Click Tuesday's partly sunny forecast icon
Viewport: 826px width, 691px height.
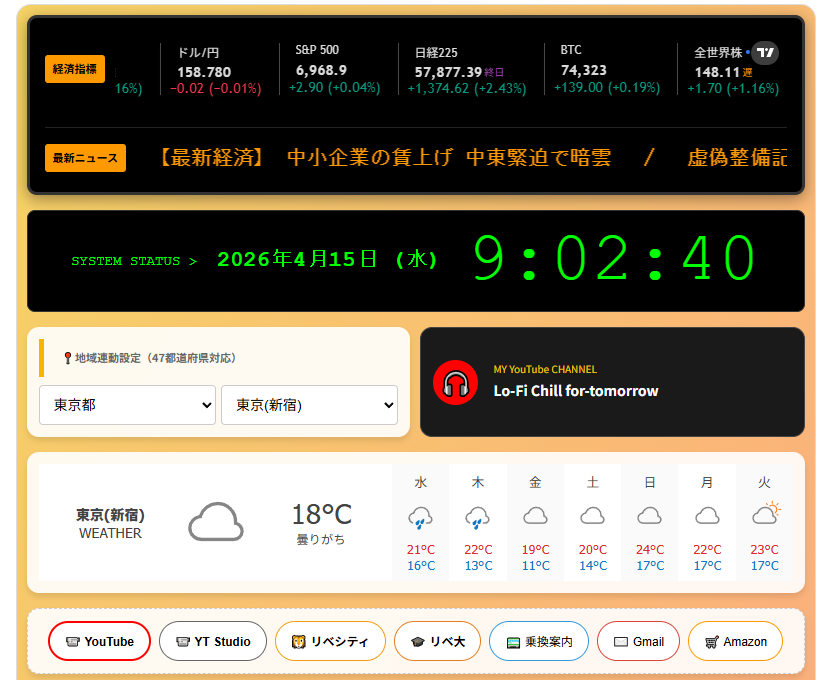(765, 515)
